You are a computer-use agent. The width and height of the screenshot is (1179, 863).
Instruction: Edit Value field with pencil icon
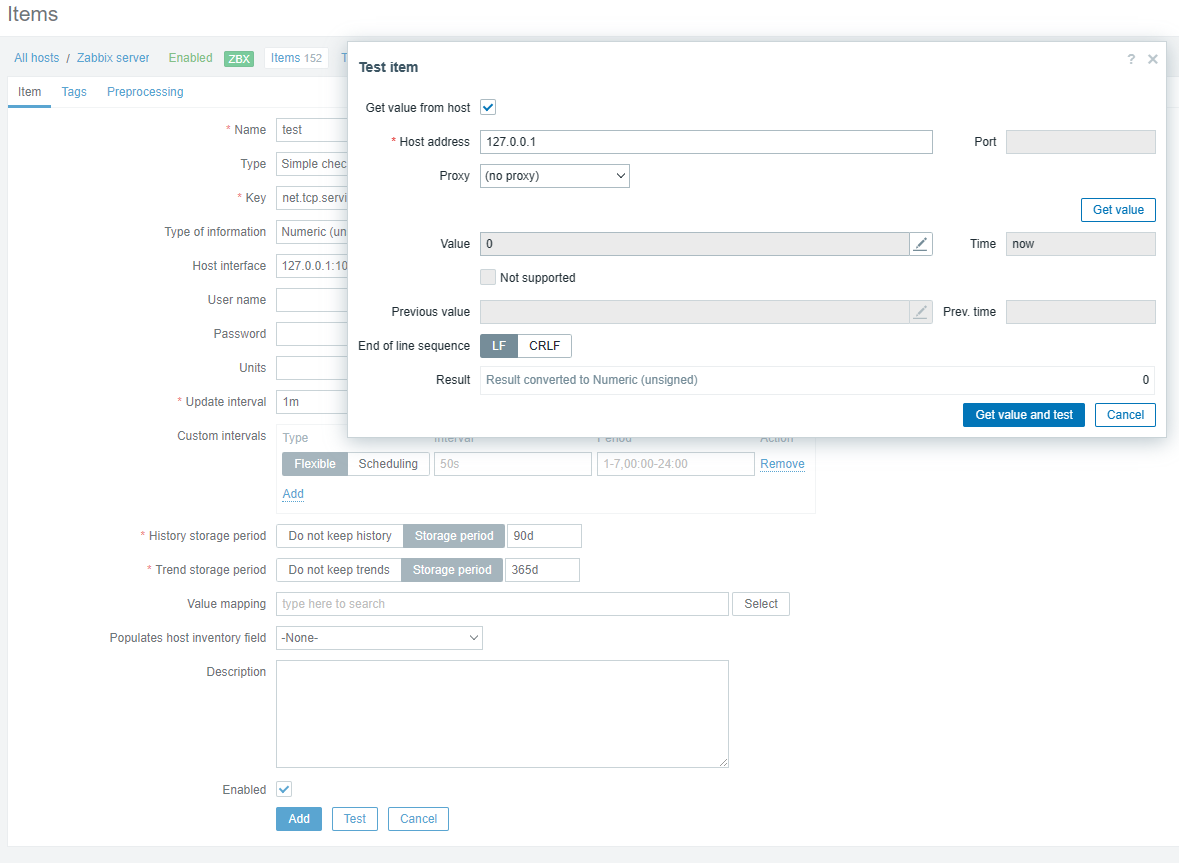click(x=920, y=244)
